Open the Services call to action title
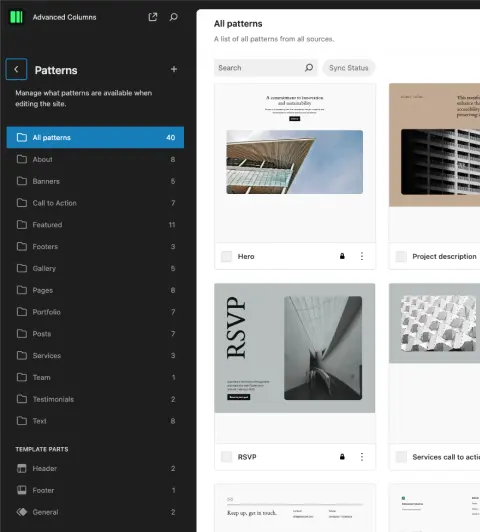This screenshot has height=532, width=480. click(x=446, y=457)
